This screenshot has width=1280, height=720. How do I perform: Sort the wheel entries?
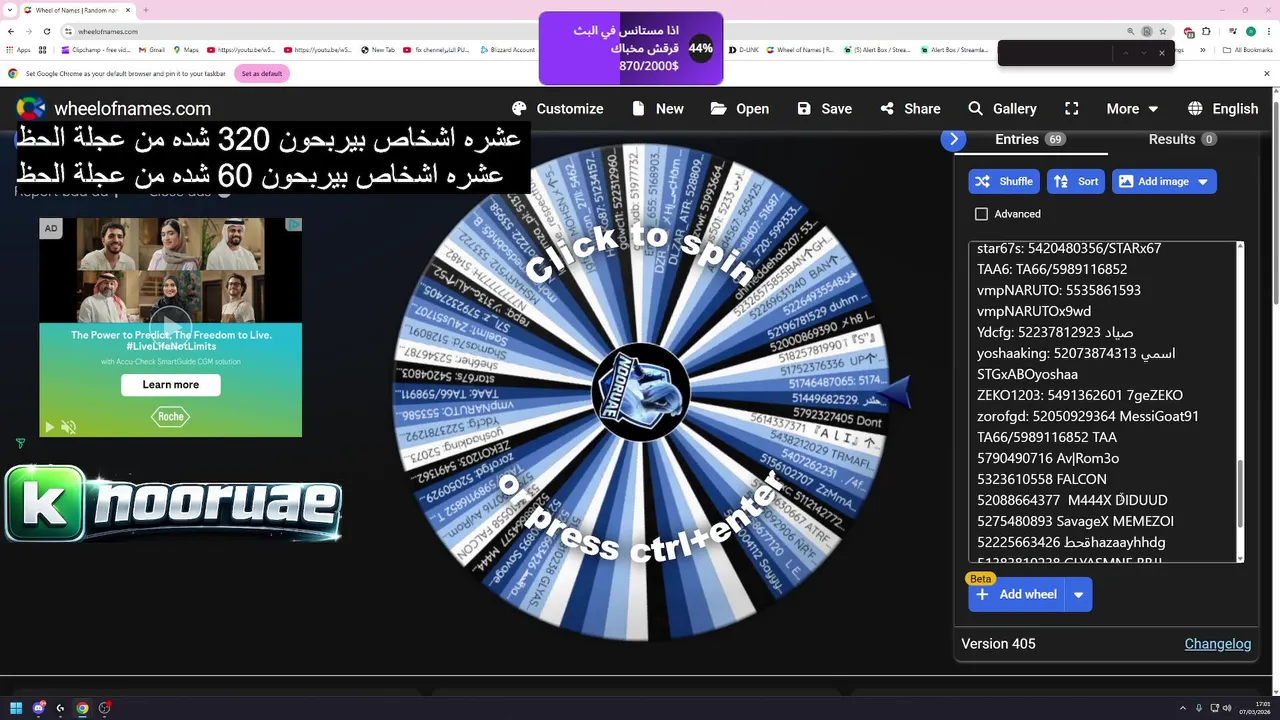pyautogui.click(x=1076, y=181)
